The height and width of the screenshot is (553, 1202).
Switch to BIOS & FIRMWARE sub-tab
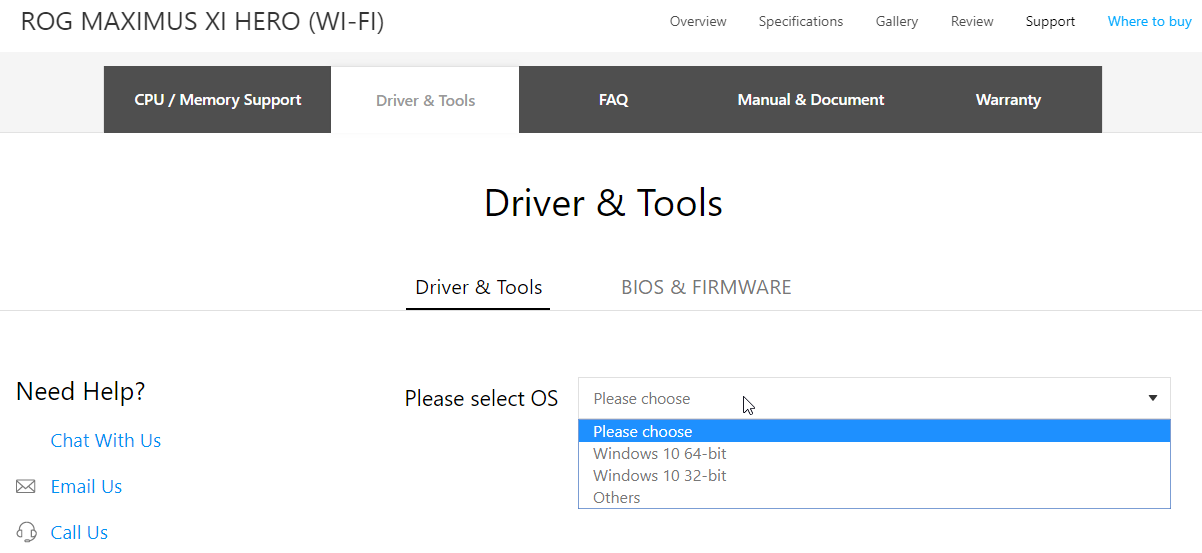tap(706, 288)
